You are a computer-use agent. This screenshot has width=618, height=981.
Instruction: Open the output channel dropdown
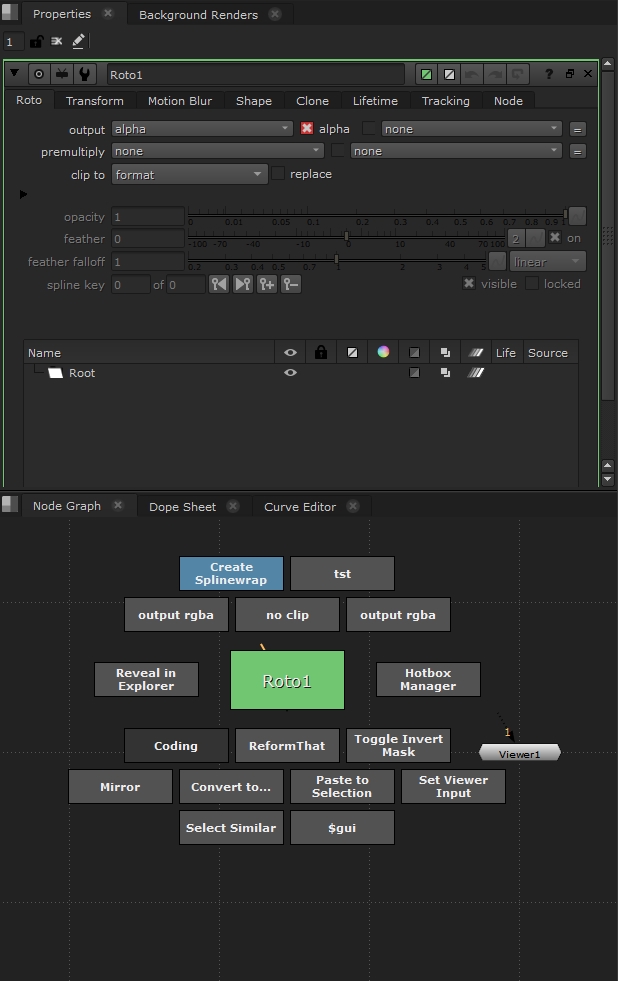tap(202, 128)
